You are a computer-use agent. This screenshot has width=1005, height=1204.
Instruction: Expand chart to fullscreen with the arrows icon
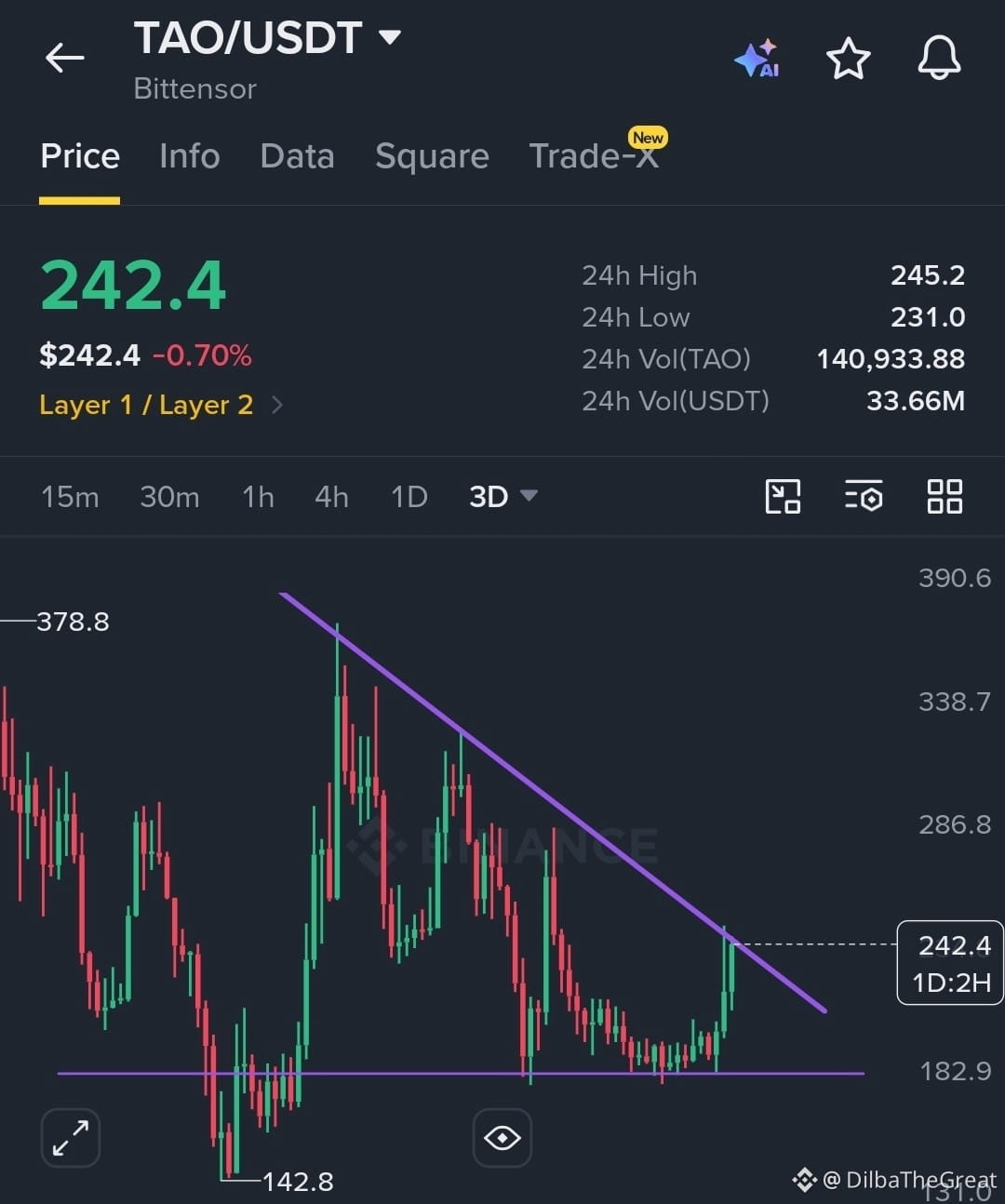(x=71, y=1137)
